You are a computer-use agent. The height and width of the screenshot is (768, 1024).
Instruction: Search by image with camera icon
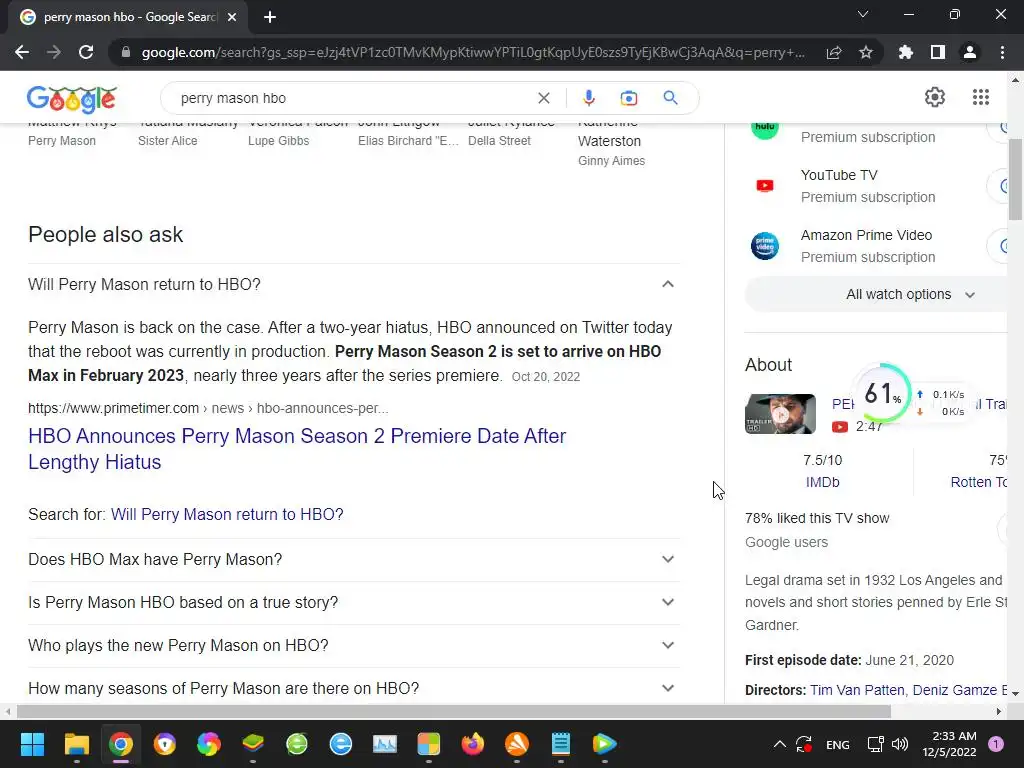[628, 98]
